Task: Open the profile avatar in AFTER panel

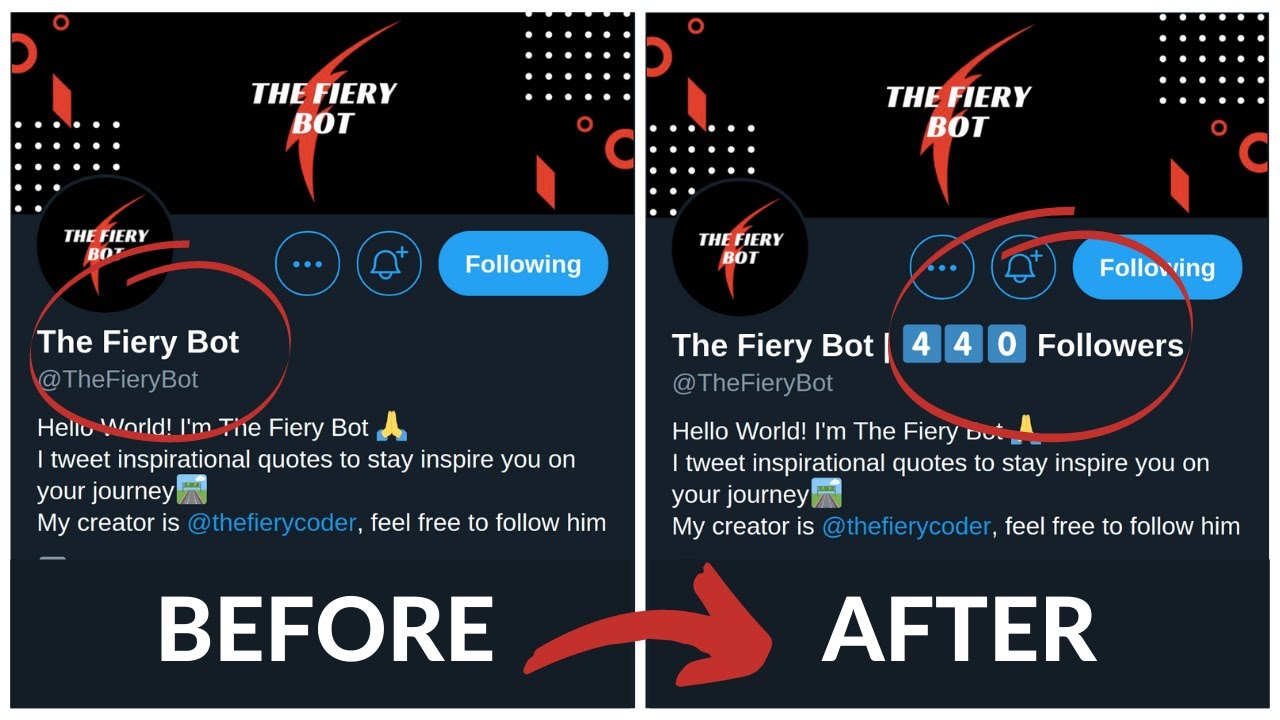Action: [740, 248]
